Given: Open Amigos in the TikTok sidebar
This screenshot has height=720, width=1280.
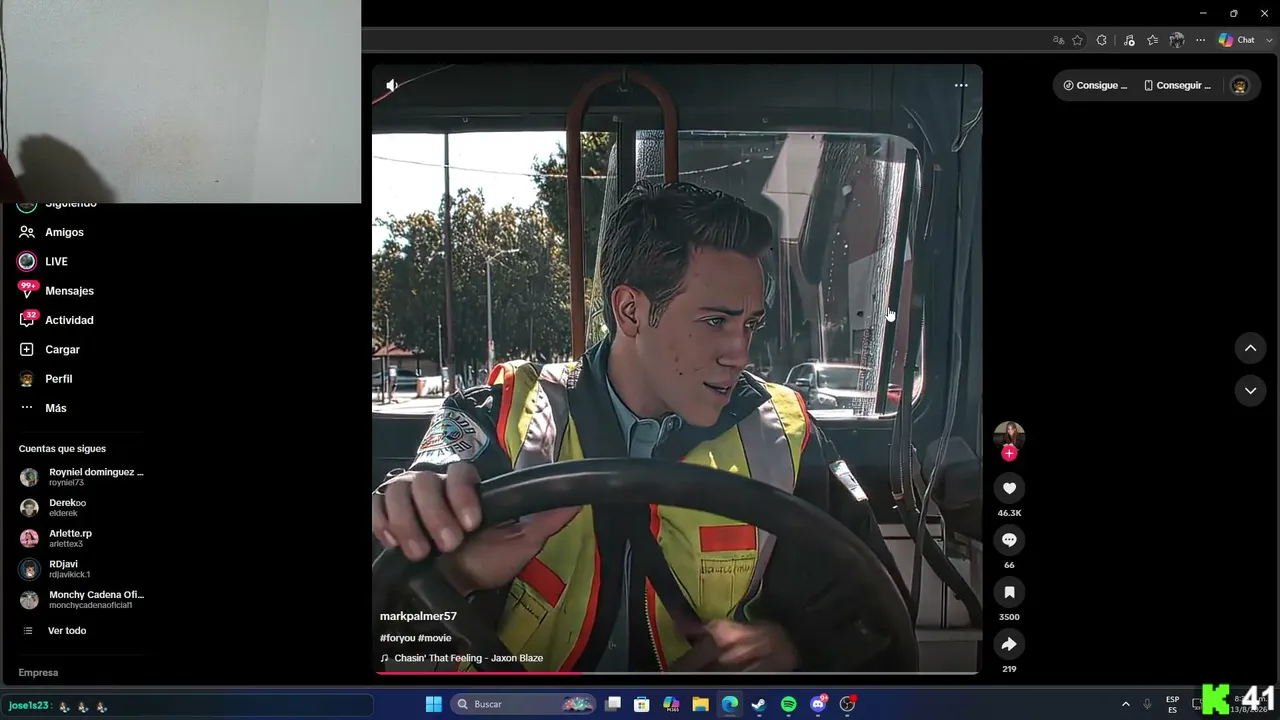Looking at the screenshot, I should pos(51,232).
